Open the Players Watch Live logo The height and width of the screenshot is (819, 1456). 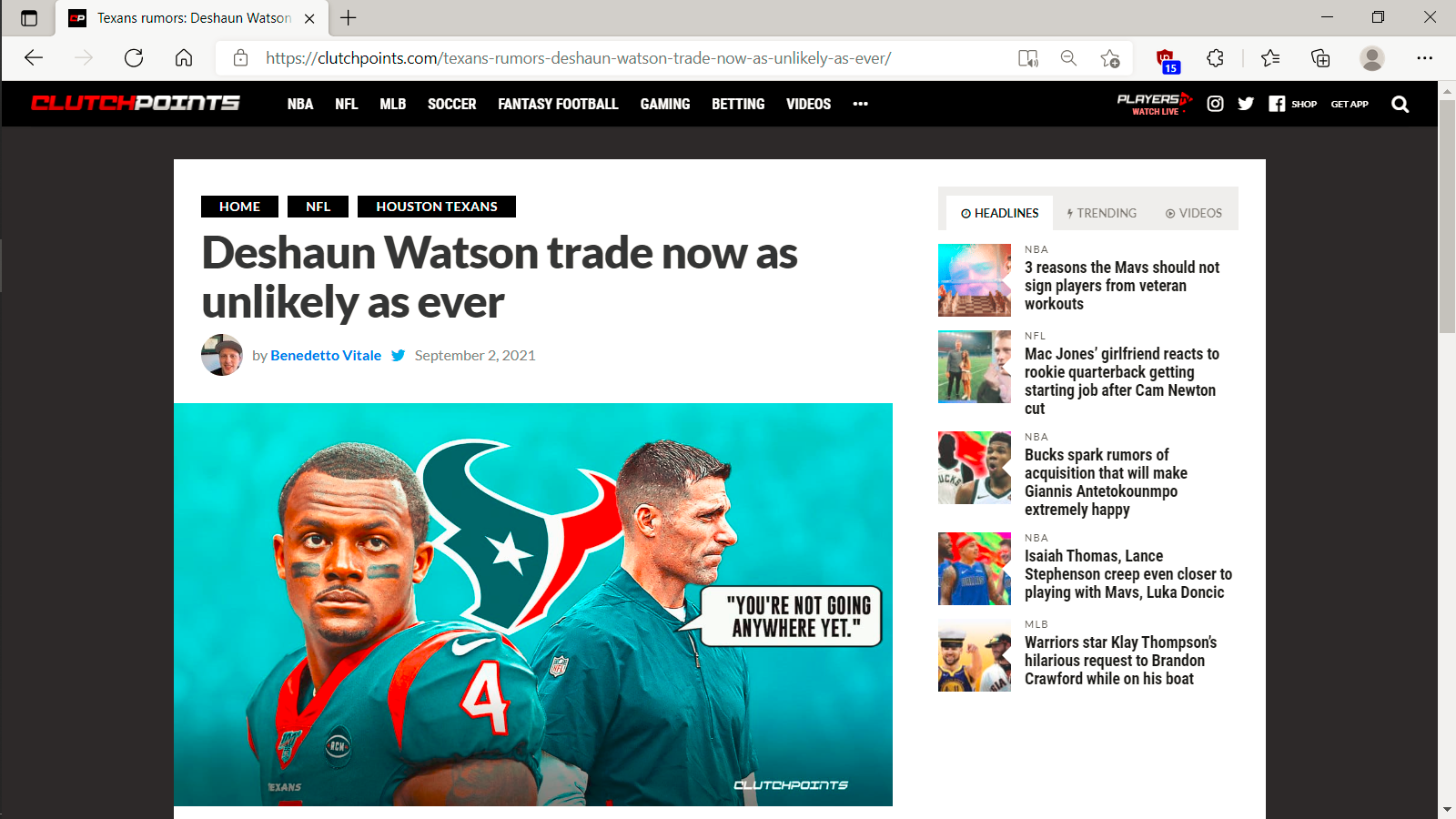1155,104
